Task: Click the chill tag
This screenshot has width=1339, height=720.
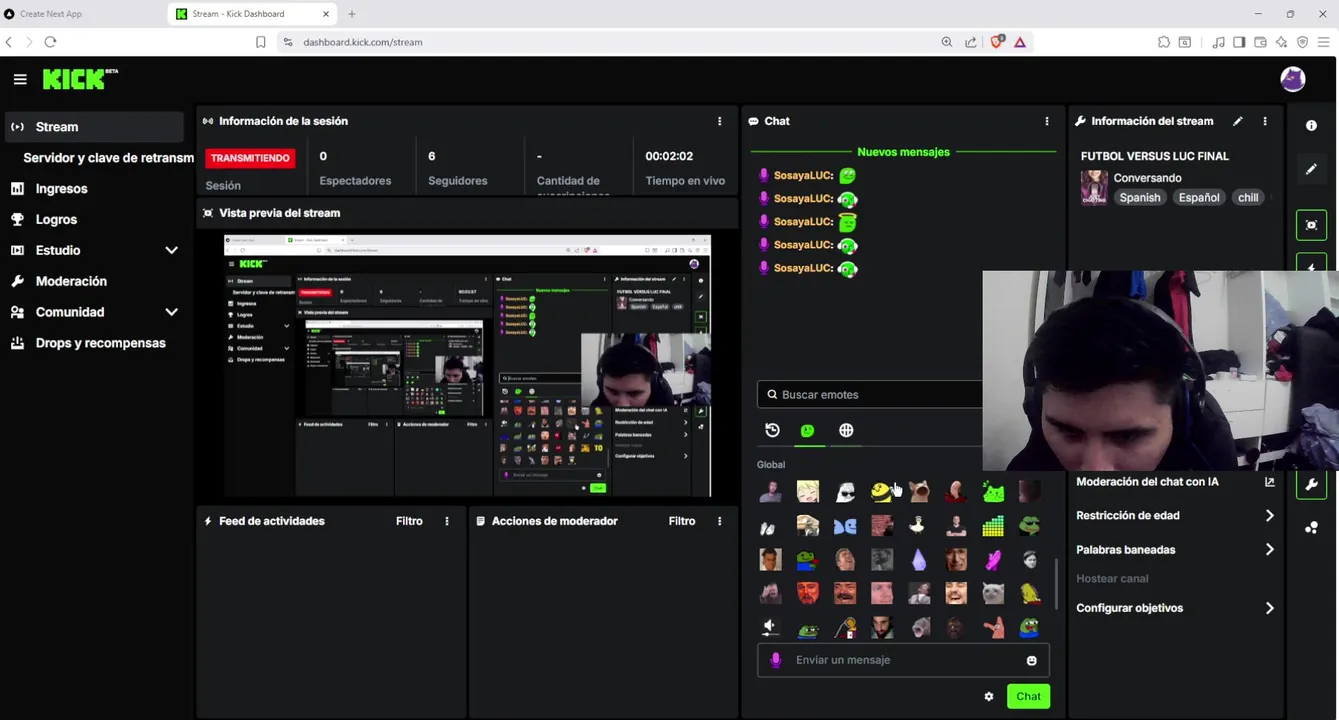Action: (x=1248, y=198)
